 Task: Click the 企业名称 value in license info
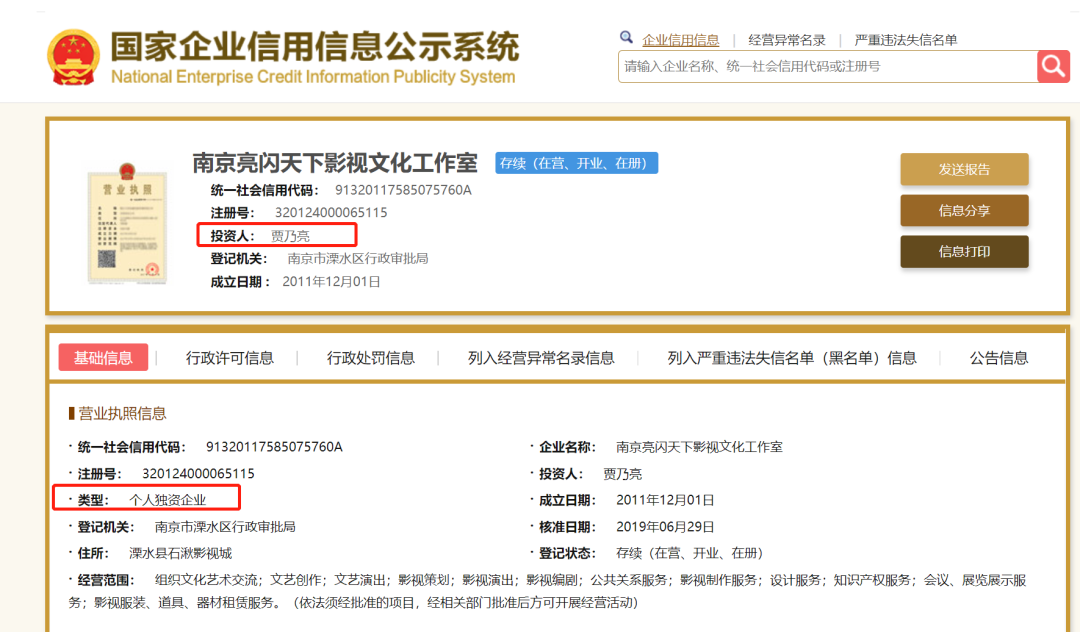[699, 447]
